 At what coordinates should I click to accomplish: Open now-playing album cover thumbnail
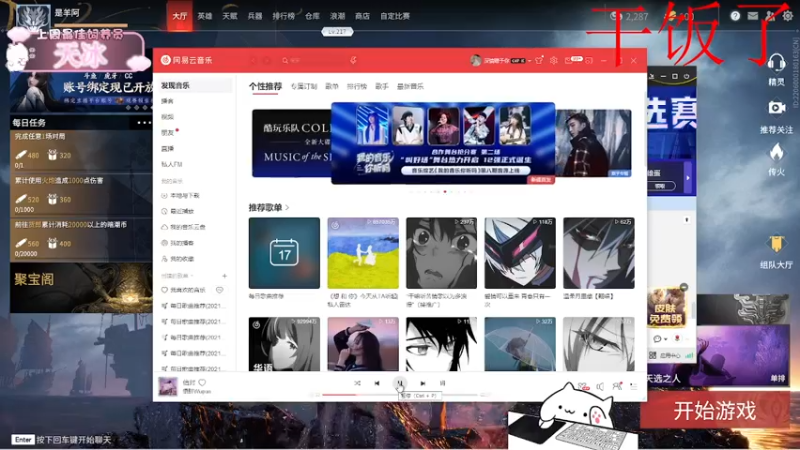pyautogui.click(x=168, y=386)
